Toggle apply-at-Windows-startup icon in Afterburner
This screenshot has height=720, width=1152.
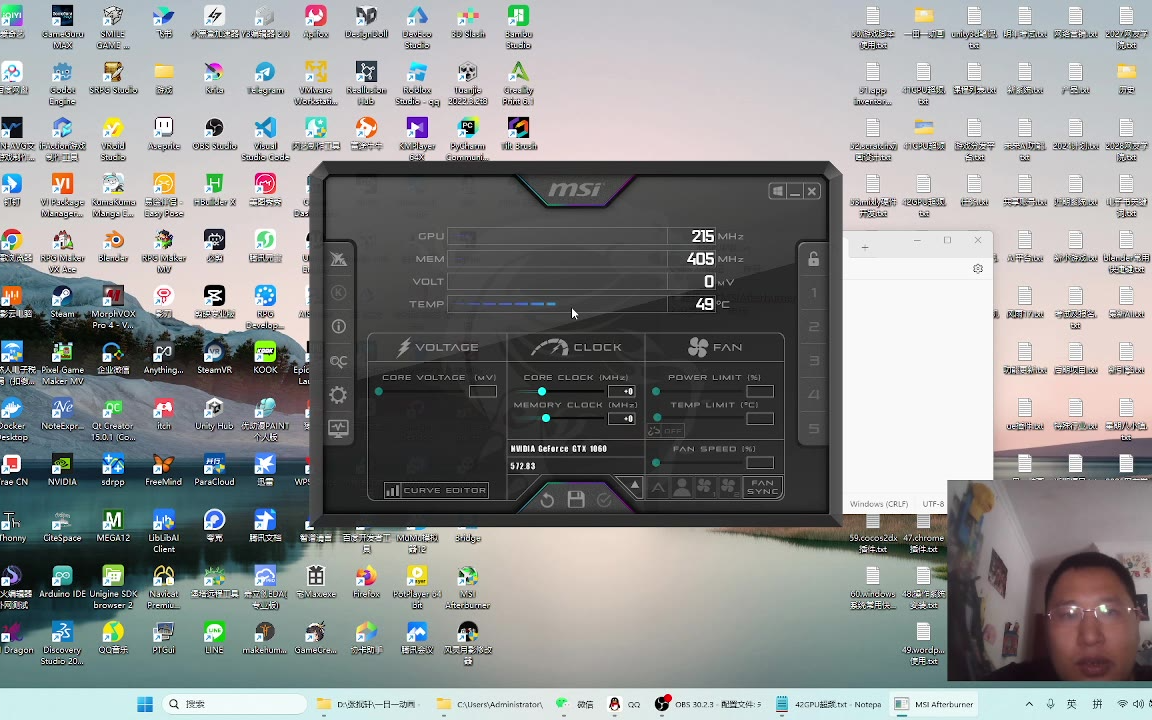pos(777,191)
